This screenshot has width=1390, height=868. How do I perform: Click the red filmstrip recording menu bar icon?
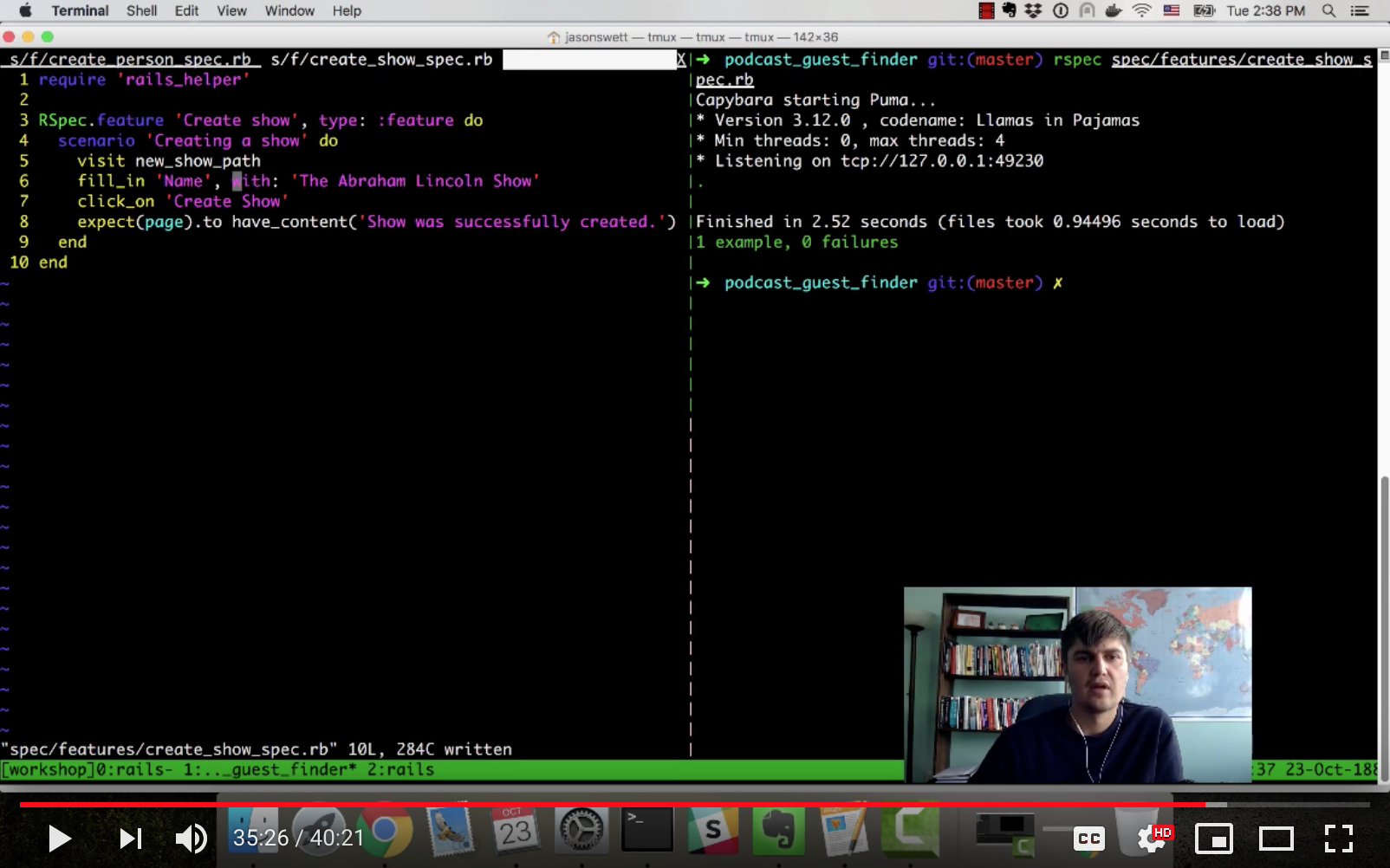986,10
